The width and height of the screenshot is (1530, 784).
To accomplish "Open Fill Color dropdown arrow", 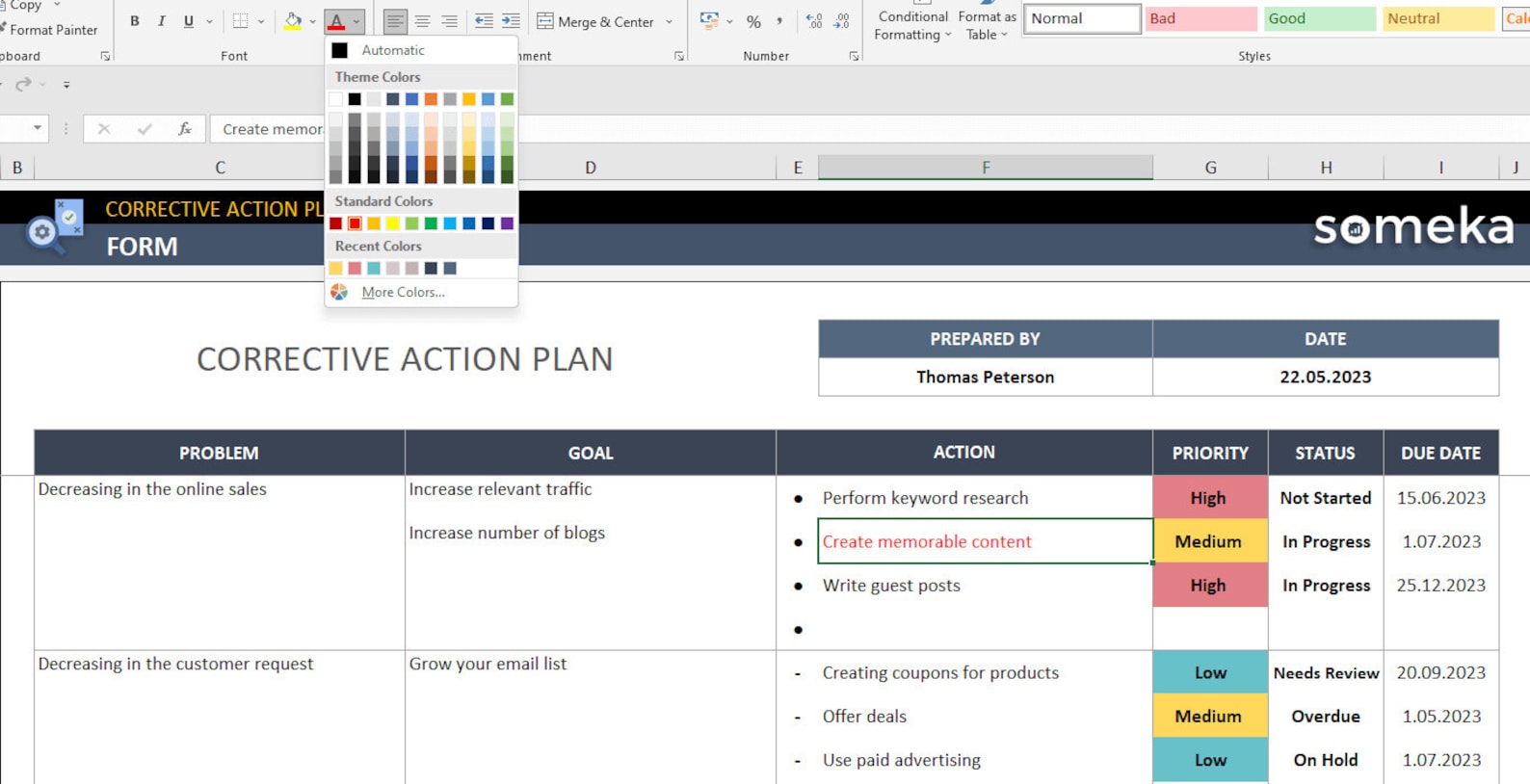I will pyautogui.click(x=312, y=21).
